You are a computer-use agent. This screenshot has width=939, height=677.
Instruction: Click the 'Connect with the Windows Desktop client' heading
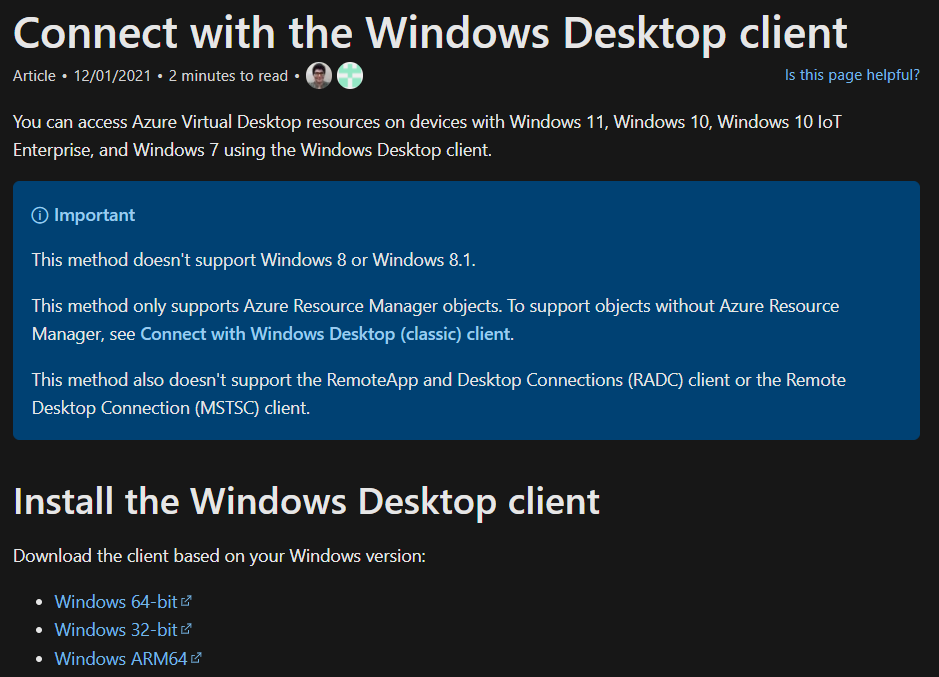(x=430, y=33)
